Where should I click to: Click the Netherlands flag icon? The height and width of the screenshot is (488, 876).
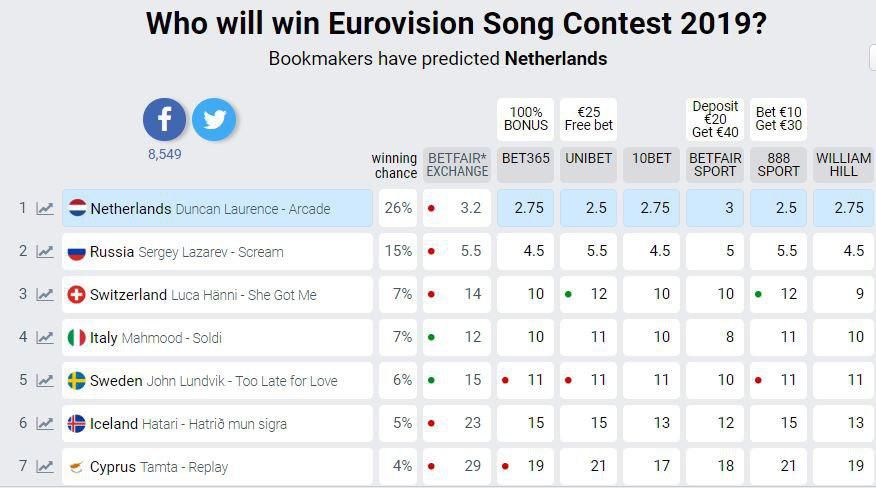tap(77, 209)
